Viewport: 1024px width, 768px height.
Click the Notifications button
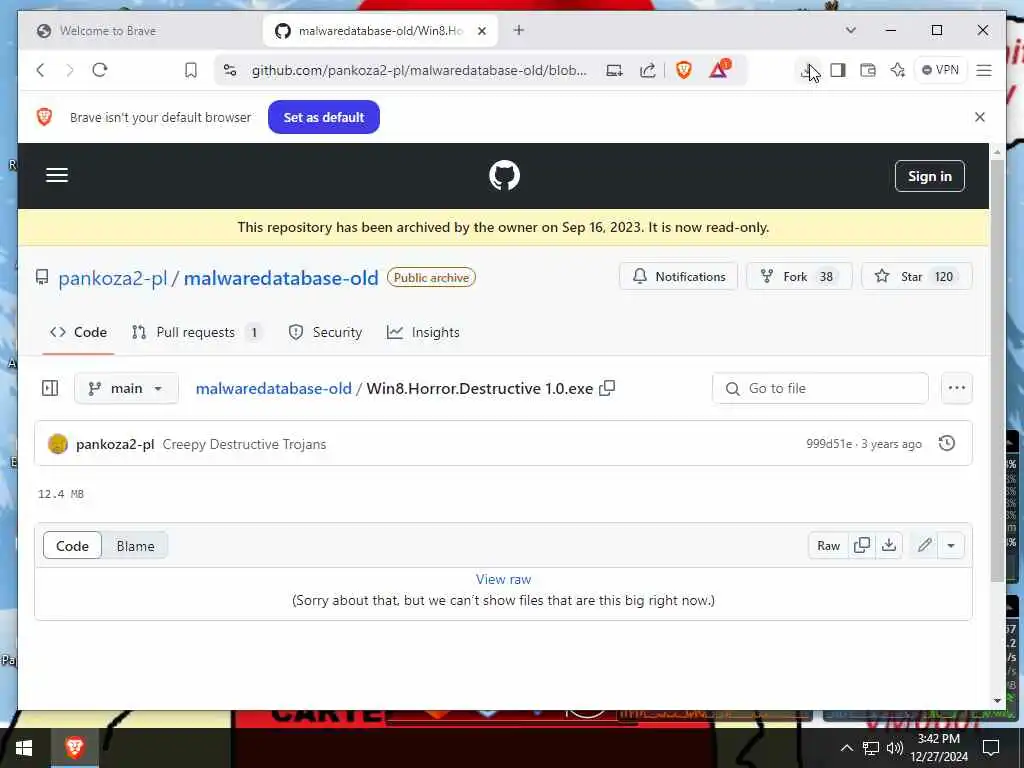679,277
